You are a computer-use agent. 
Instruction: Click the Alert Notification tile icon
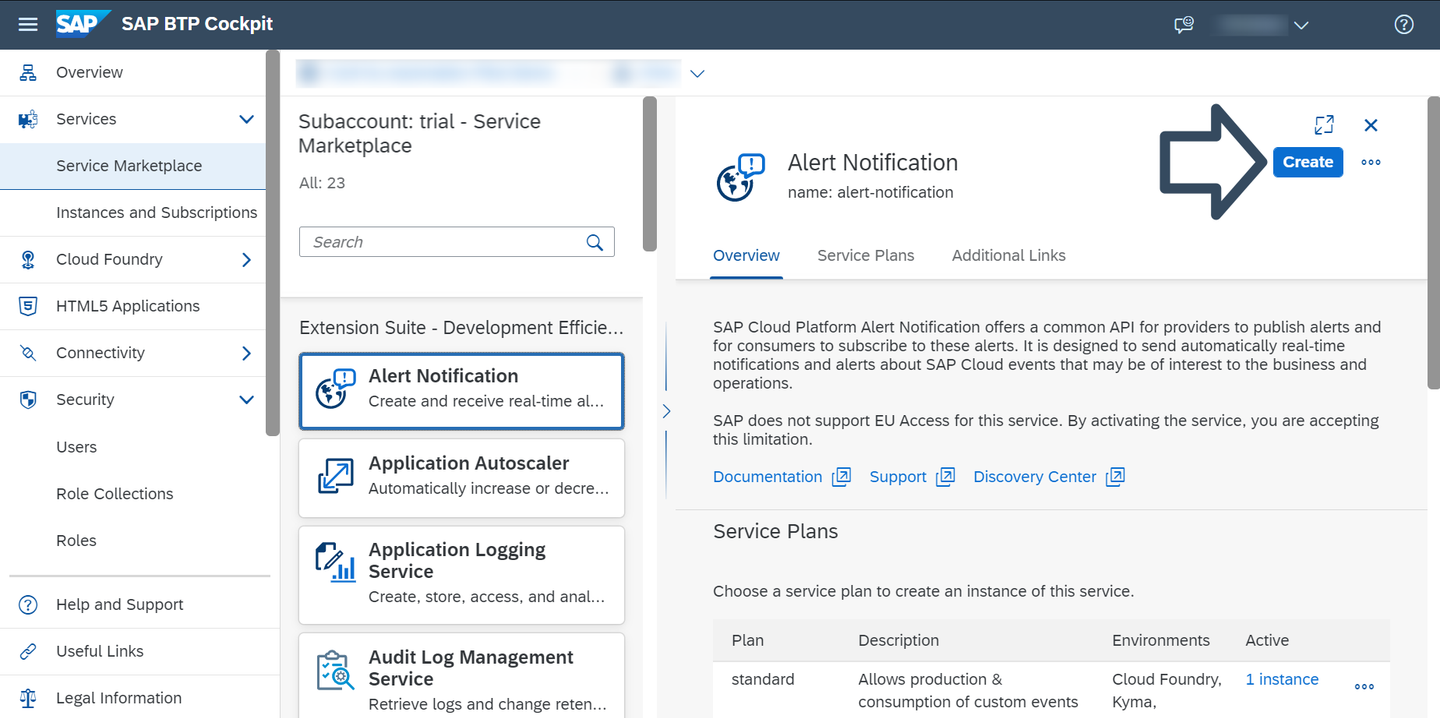click(336, 388)
